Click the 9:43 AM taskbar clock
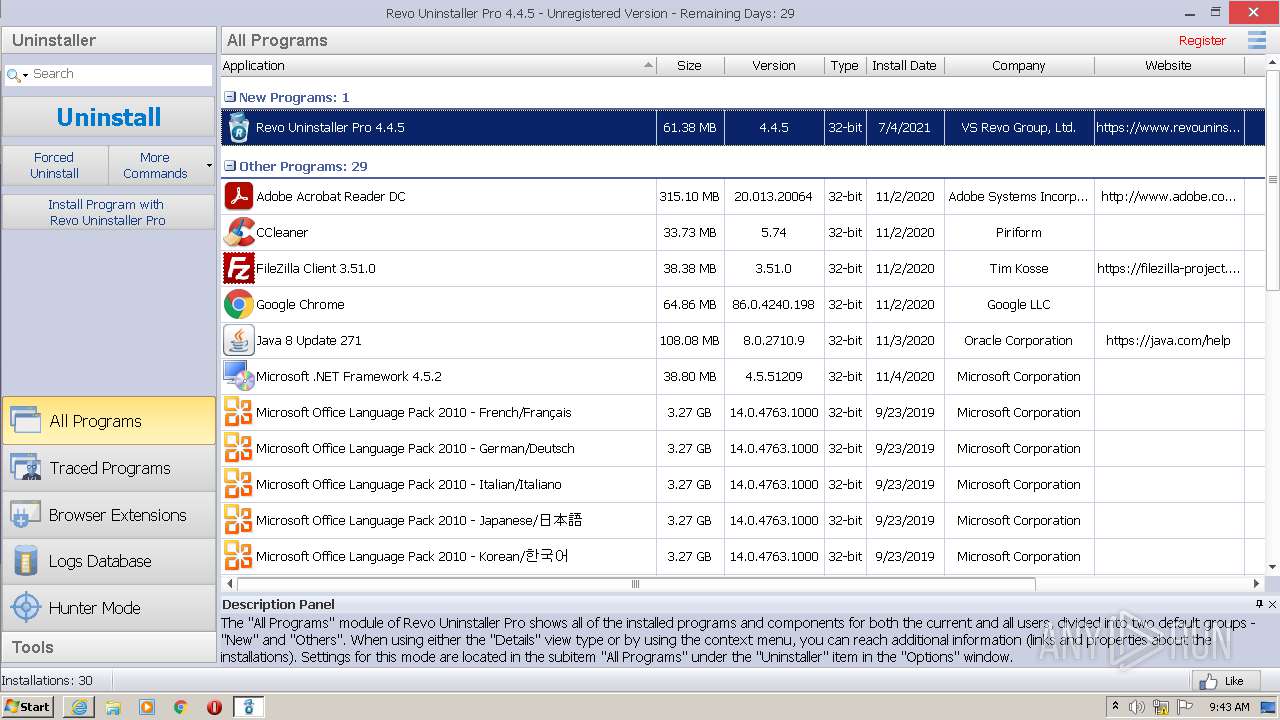The width and height of the screenshot is (1280, 720). click(1229, 707)
